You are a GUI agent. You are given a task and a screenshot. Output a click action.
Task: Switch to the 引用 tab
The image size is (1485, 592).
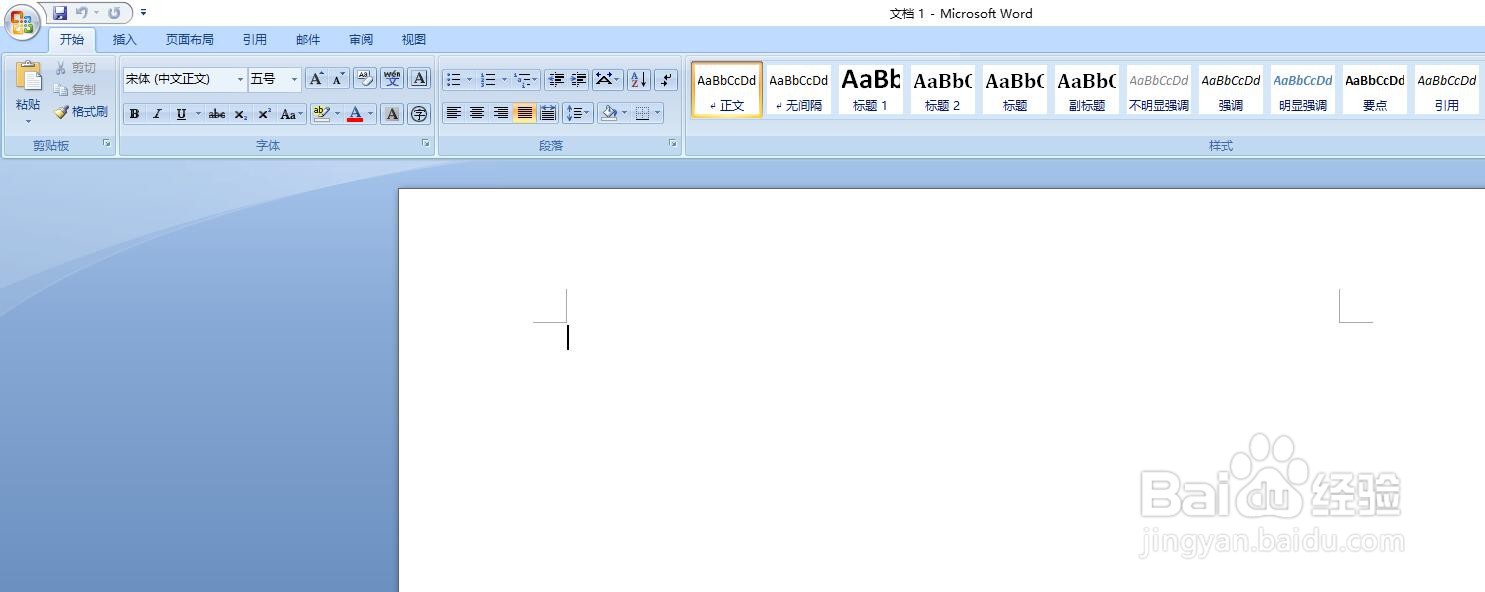254,40
